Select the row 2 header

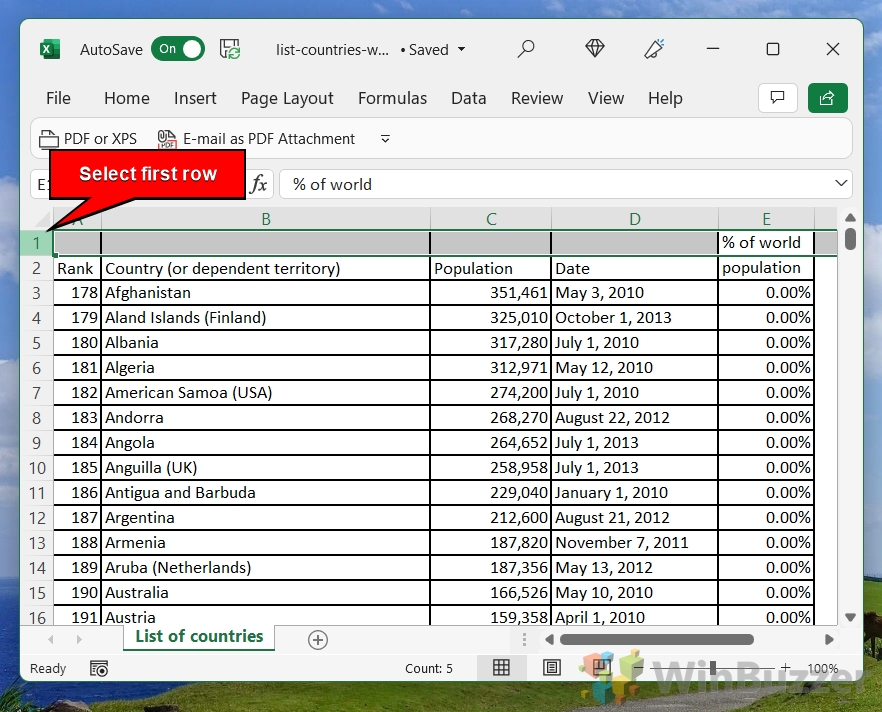(x=37, y=268)
